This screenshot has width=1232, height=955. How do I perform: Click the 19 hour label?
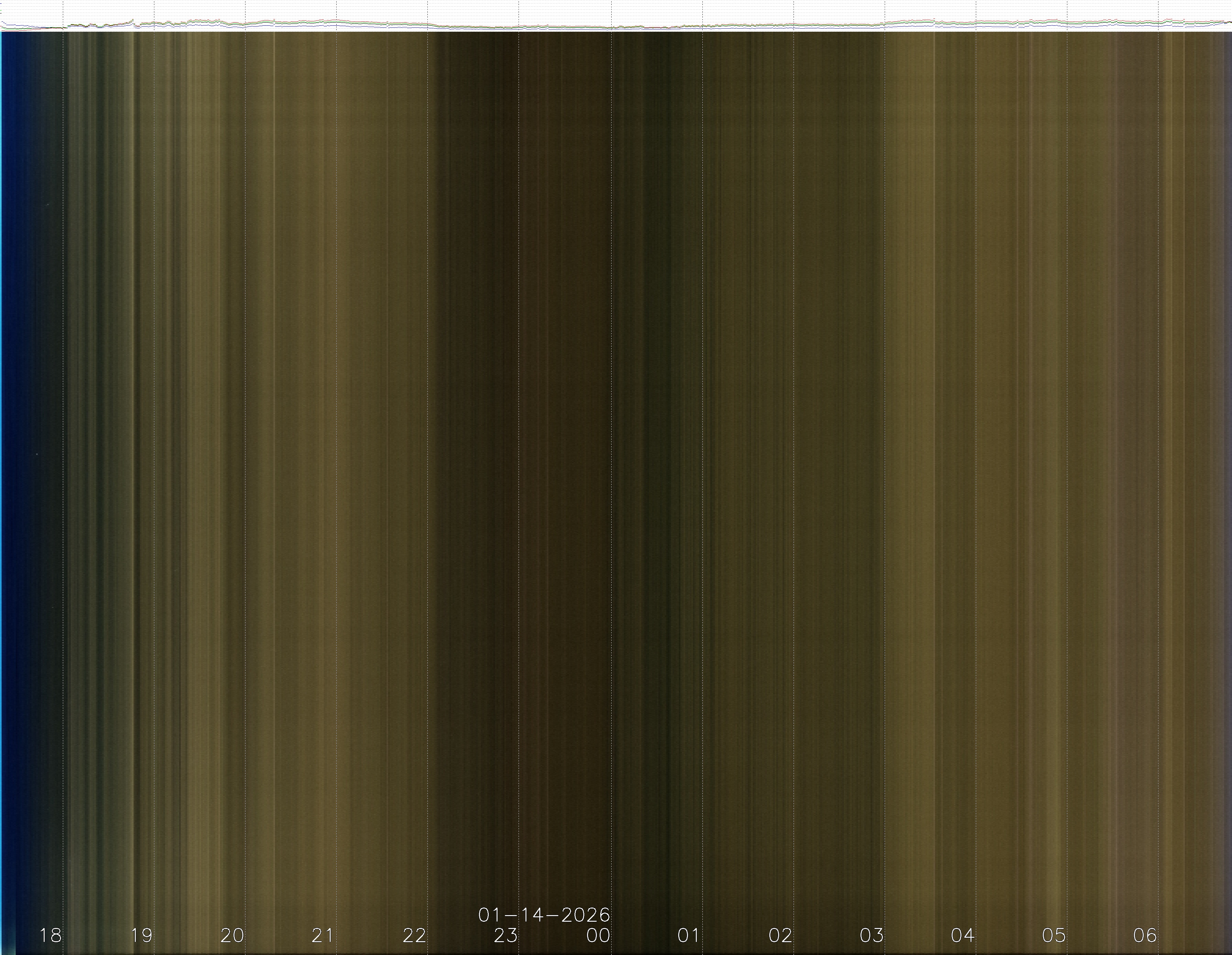(142, 936)
